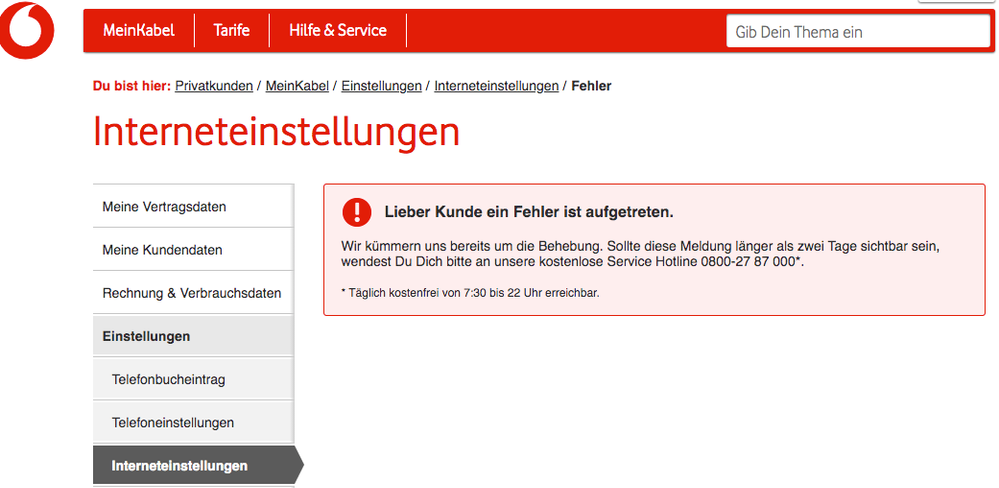Follow the Interneteinstellungen breadcrumb link
Viewport: 999px width, 488px height.
(496, 86)
